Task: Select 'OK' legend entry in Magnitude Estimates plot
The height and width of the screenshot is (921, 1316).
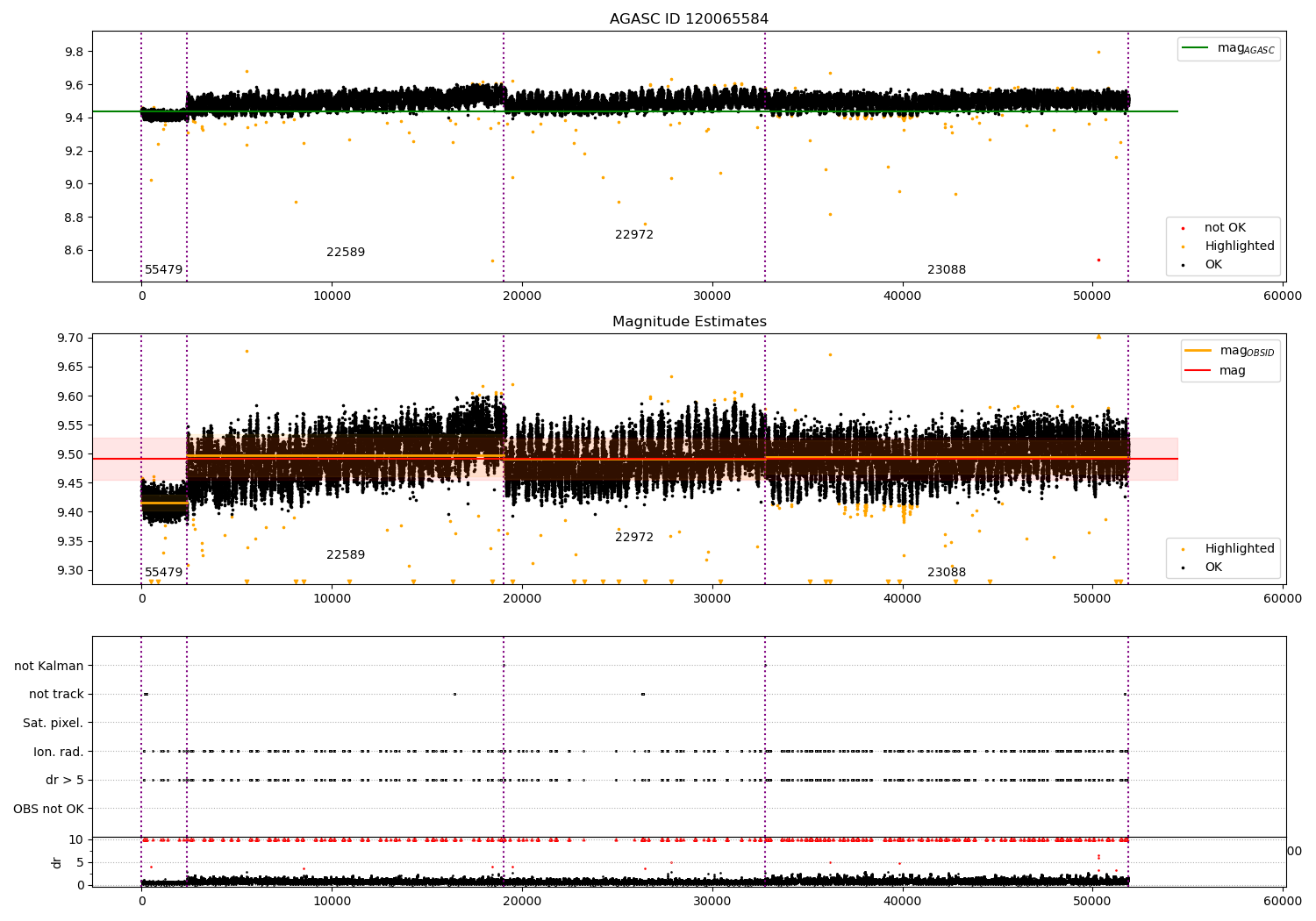Action: coord(1212,568)
